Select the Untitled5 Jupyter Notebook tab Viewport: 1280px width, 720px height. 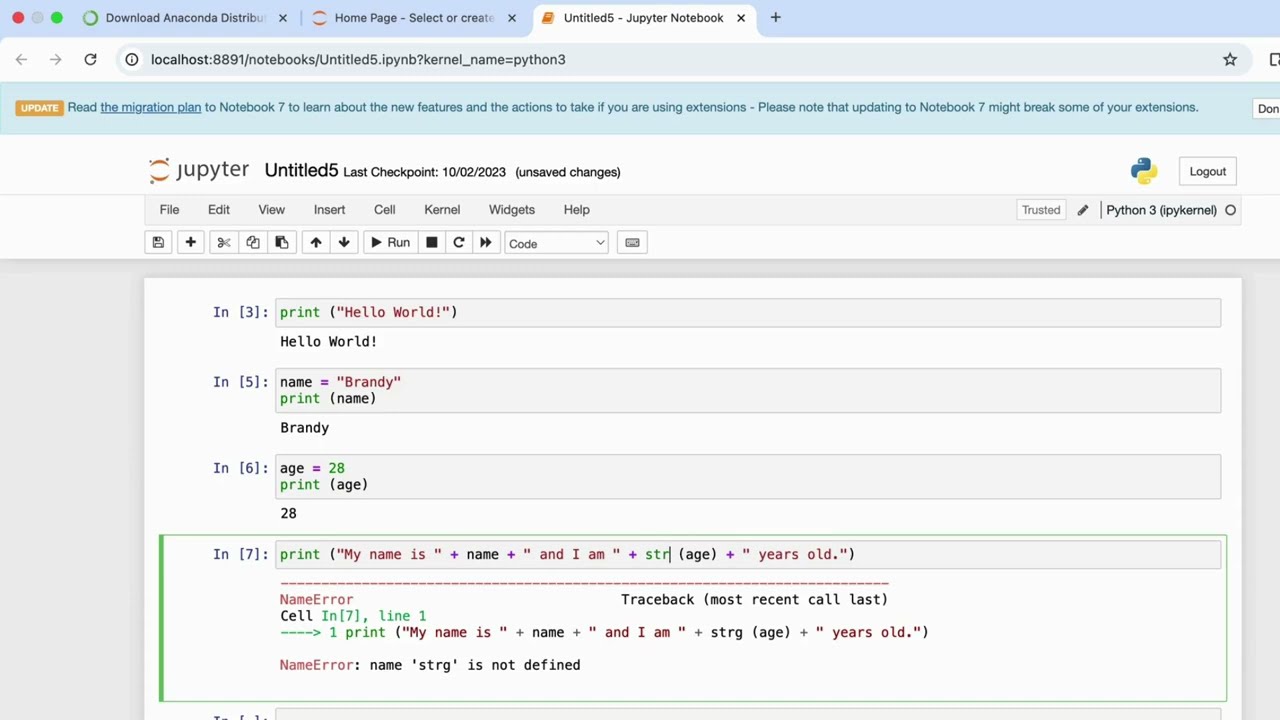(x=643, y=18)
